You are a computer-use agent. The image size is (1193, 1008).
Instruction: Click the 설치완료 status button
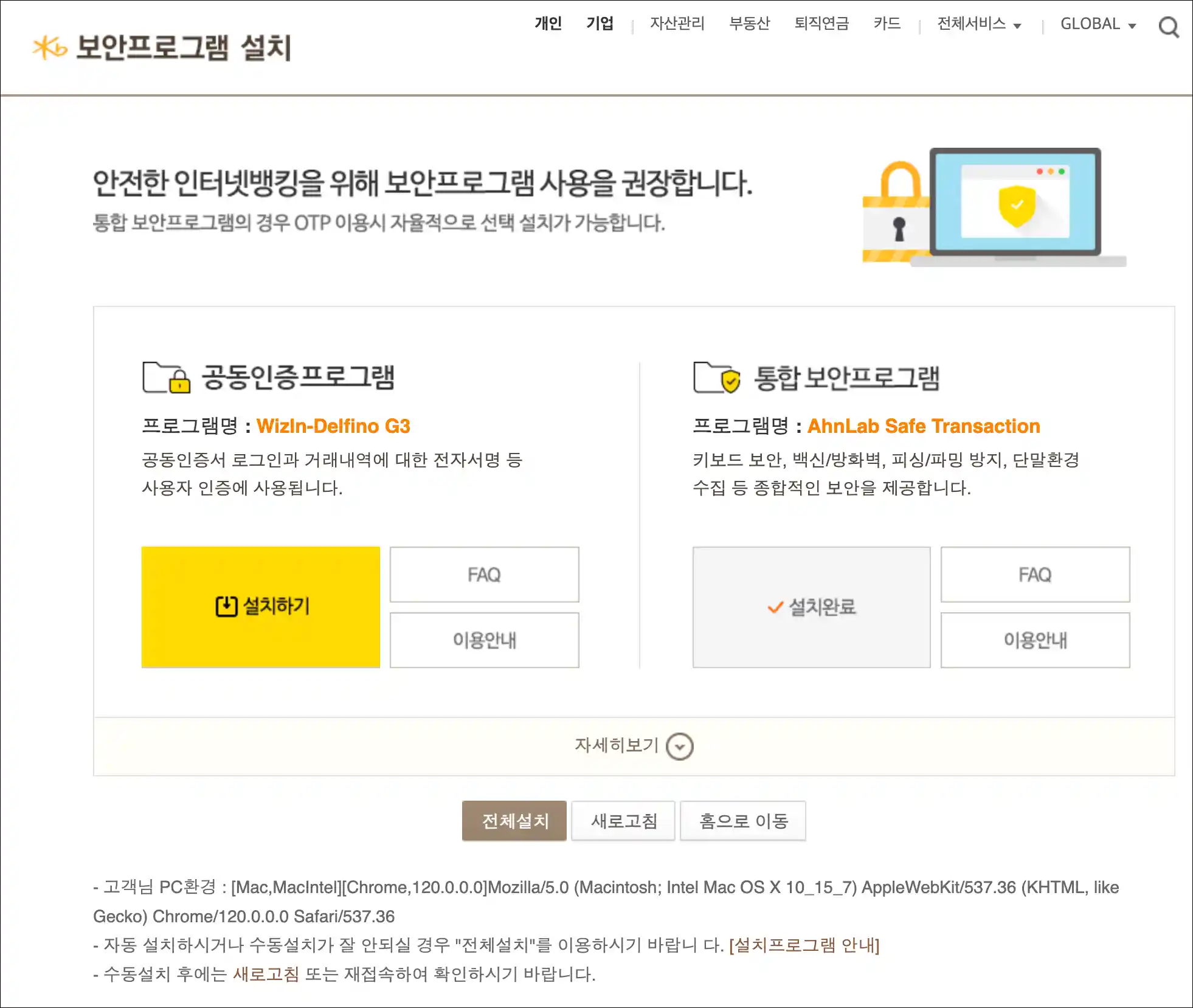(811, 607)
